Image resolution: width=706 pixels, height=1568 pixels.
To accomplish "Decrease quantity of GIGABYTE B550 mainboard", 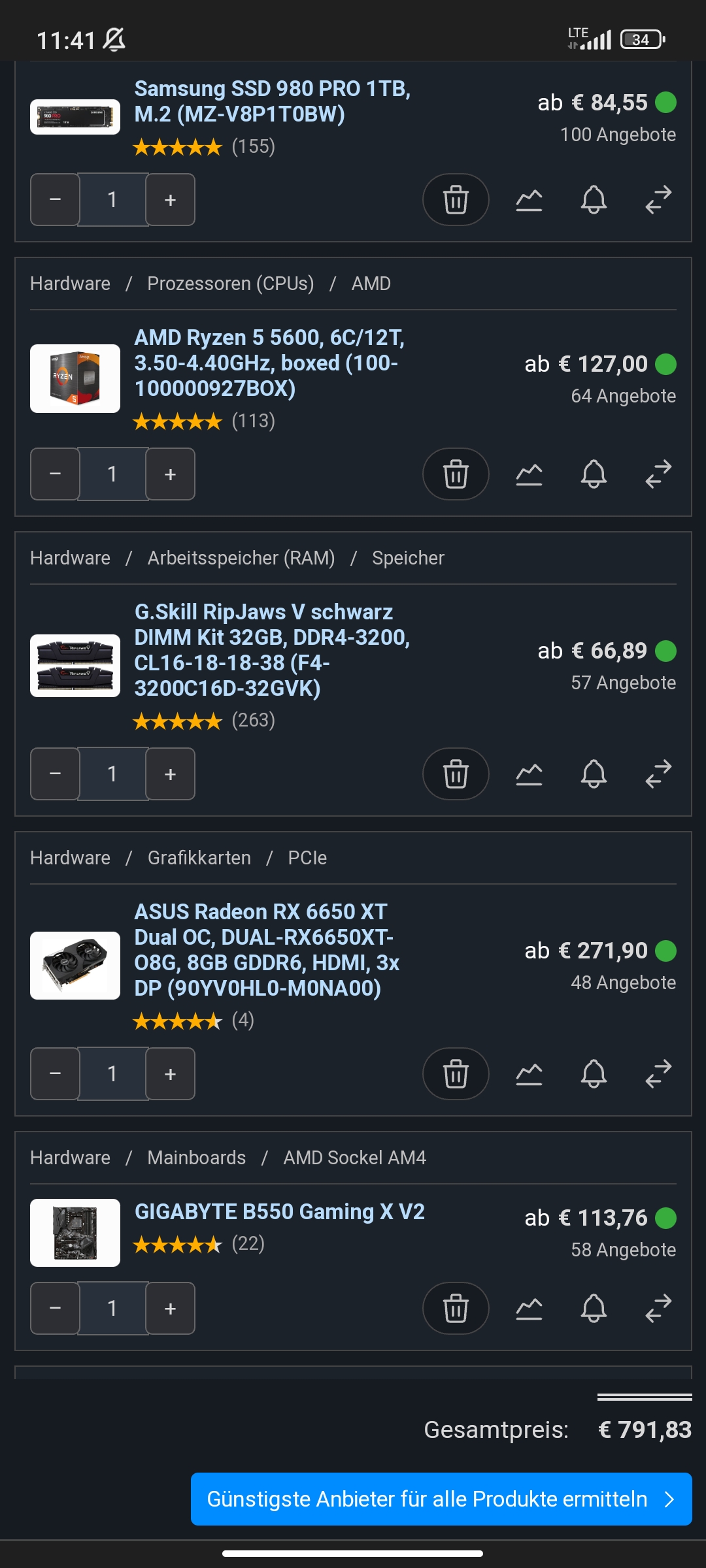I will coord(55,1308).
